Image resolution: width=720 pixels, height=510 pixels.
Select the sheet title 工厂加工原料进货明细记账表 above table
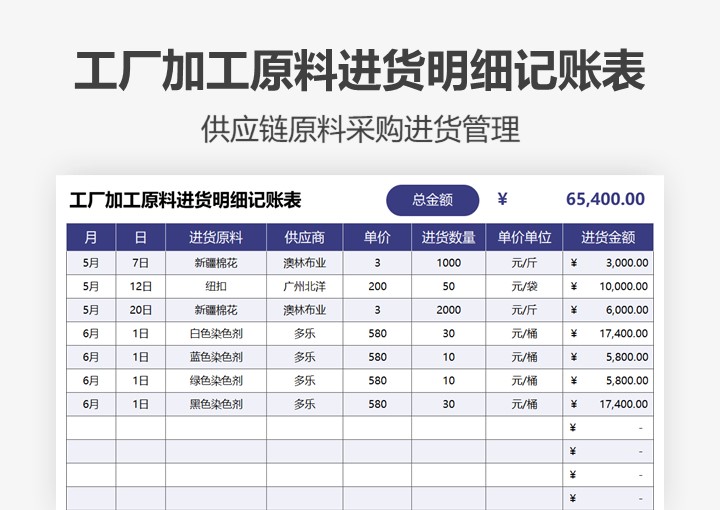(x=185, y=200)
